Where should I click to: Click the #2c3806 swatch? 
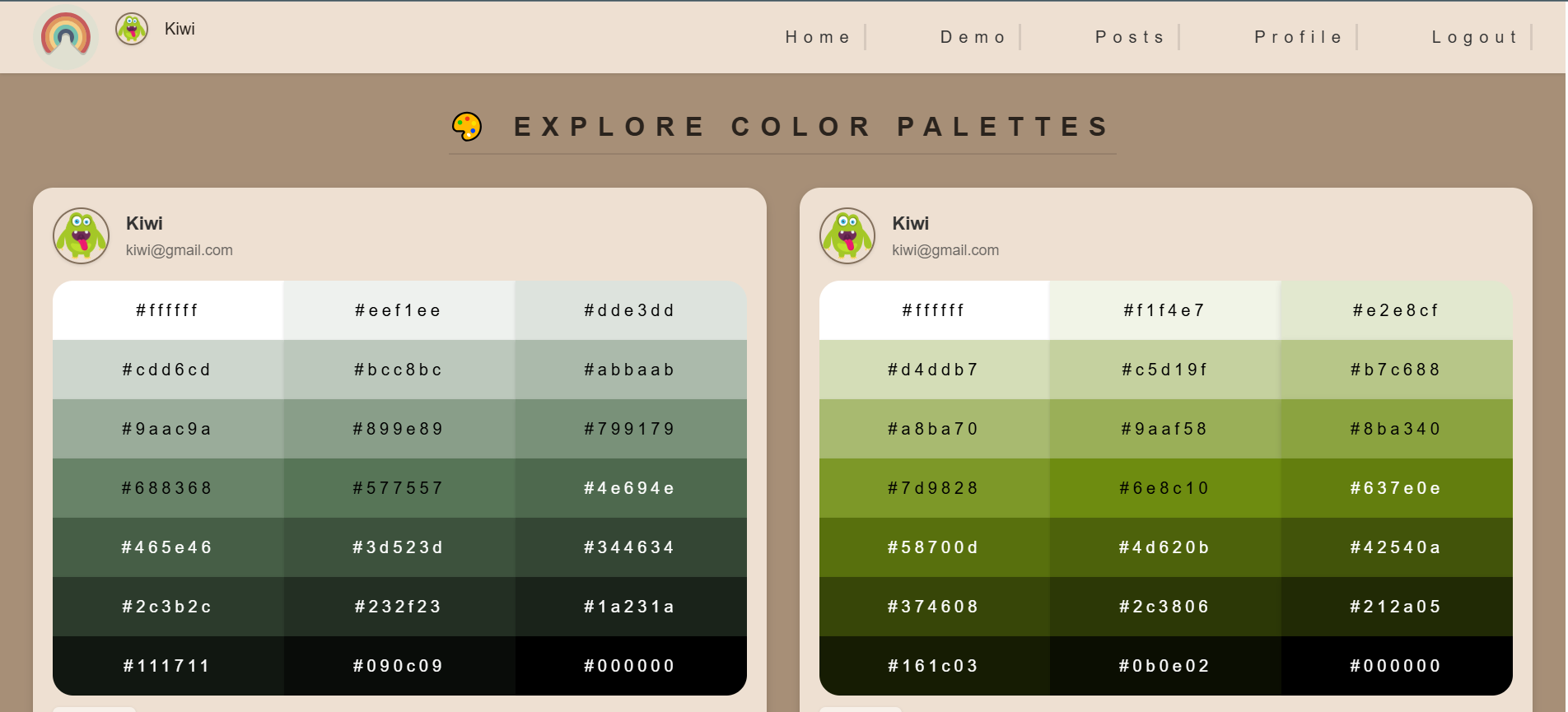pyautogui.click(x=1165, y=607)
